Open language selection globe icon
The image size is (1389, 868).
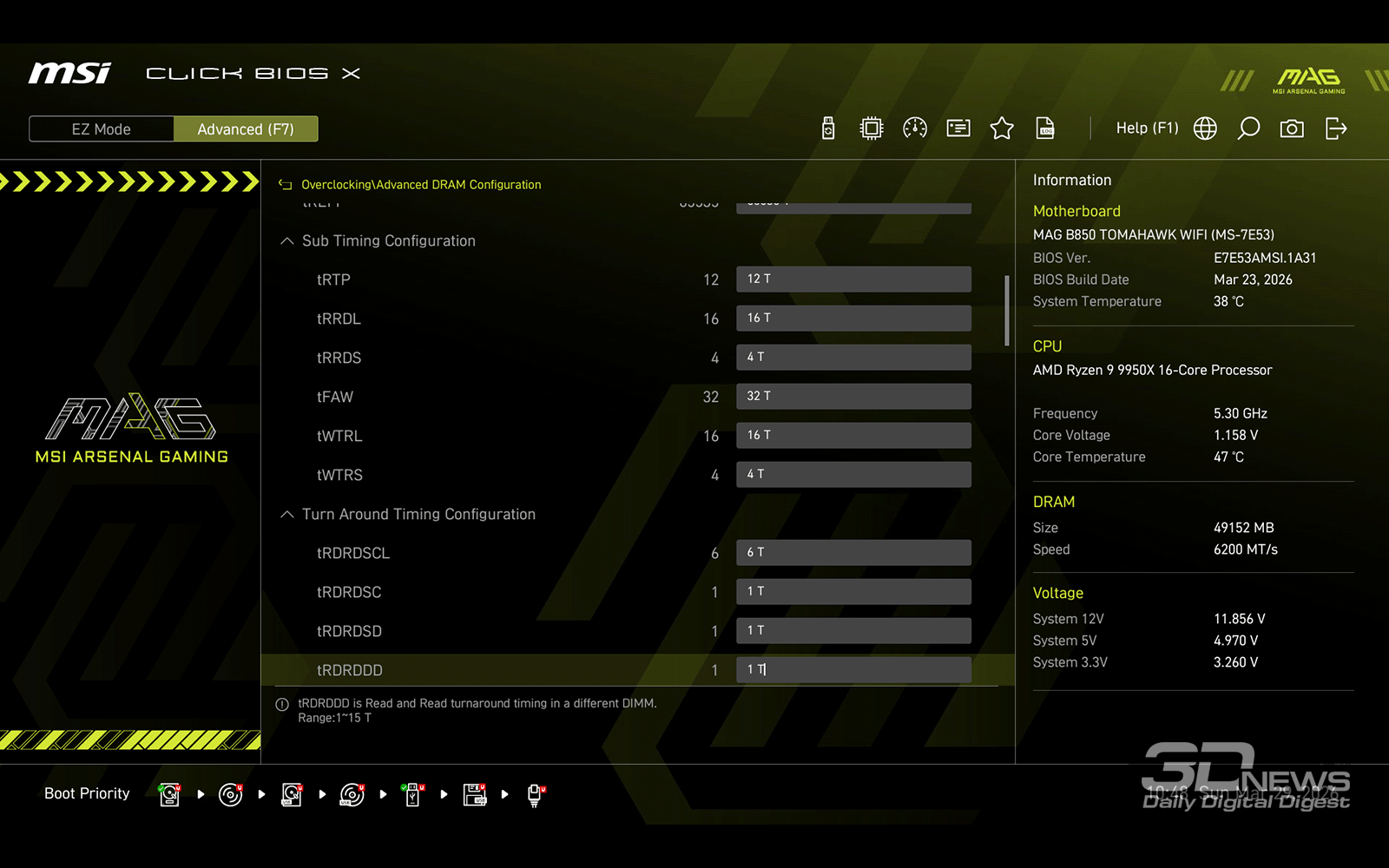pyautogui.click(x=1205, y=128)
